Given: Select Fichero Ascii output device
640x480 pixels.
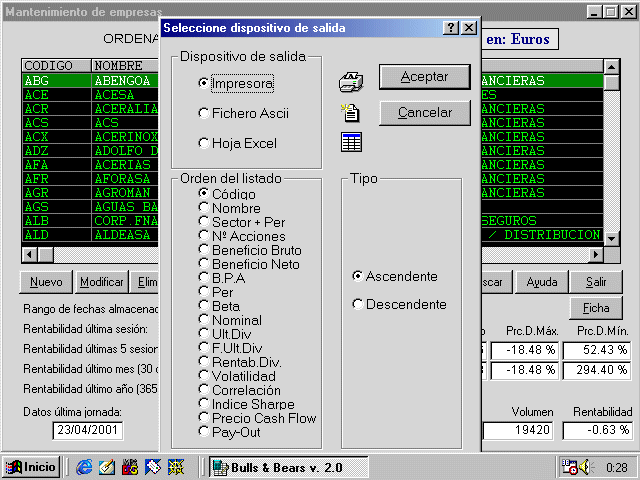Looking at the screenshot, I should [x=244, y=113].
